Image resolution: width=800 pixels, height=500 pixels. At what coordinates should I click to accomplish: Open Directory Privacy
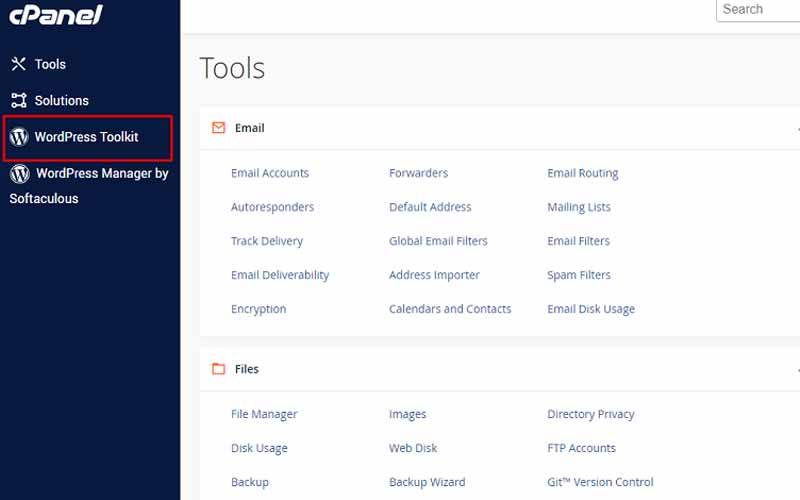coord(591,414)
